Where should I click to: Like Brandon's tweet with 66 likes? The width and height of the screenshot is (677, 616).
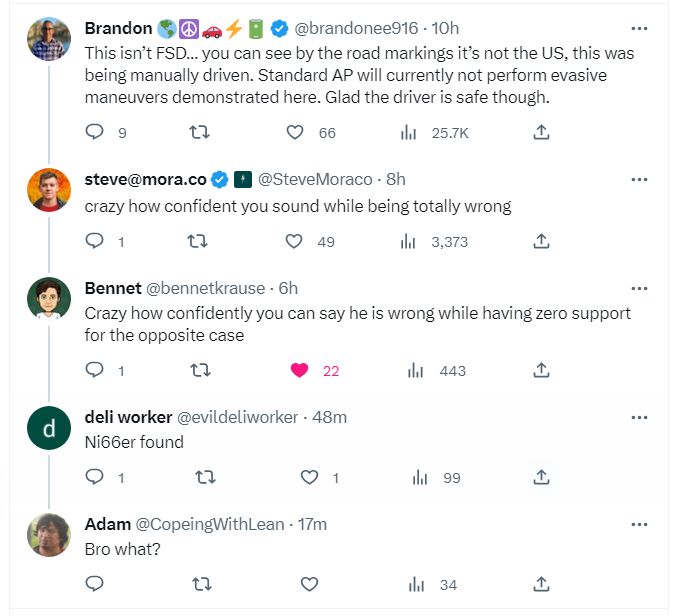pos(295,132)
